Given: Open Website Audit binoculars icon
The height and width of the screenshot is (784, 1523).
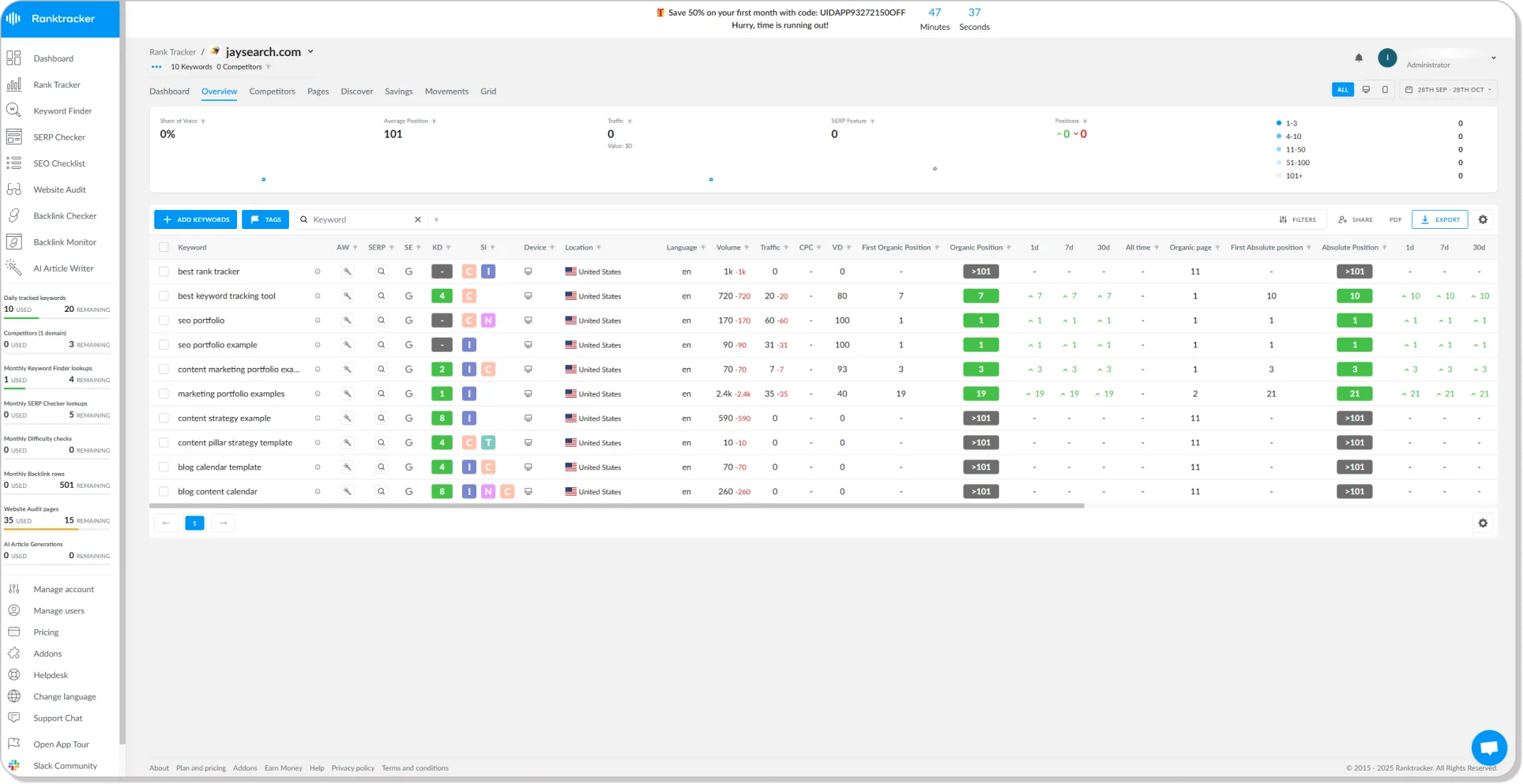Looking at the screenshot, I should [x=13, y=189].
